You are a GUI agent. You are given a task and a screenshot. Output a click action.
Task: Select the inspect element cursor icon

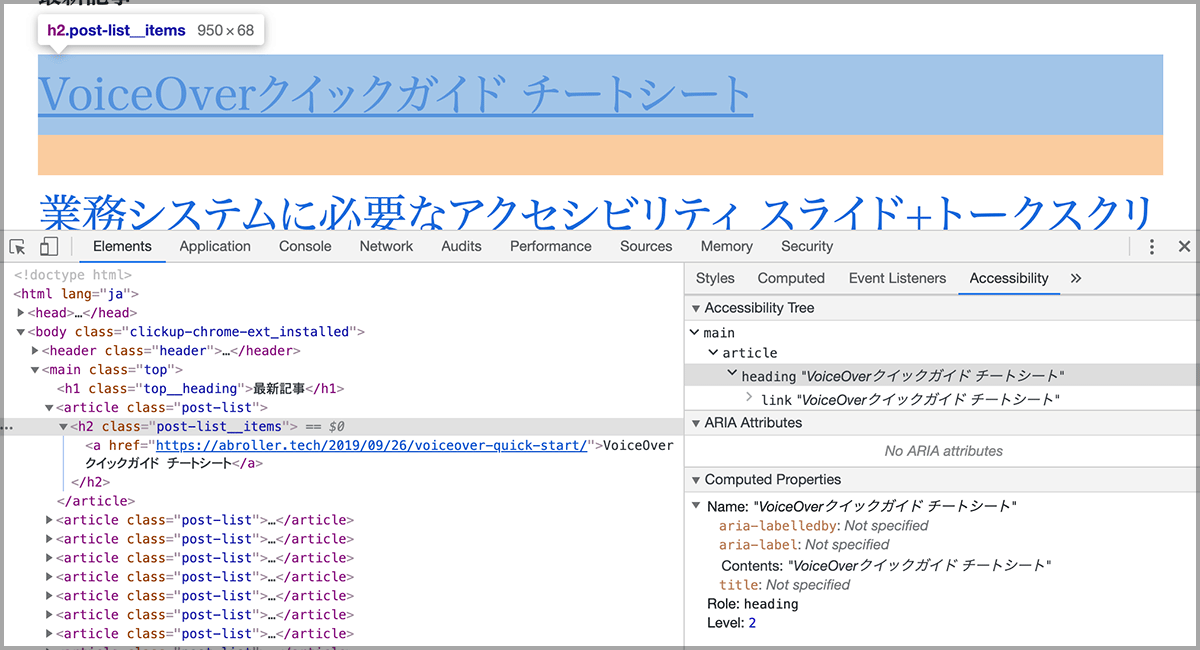(16, 245)
